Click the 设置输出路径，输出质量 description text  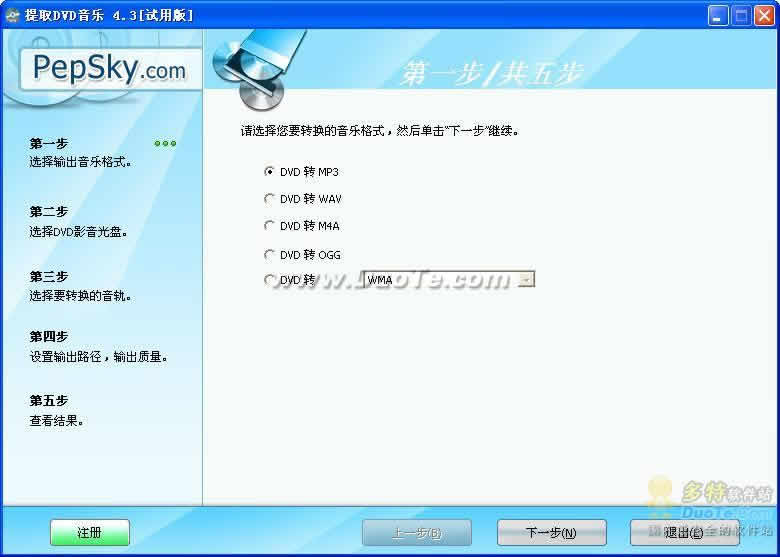[x=98, y=357]
